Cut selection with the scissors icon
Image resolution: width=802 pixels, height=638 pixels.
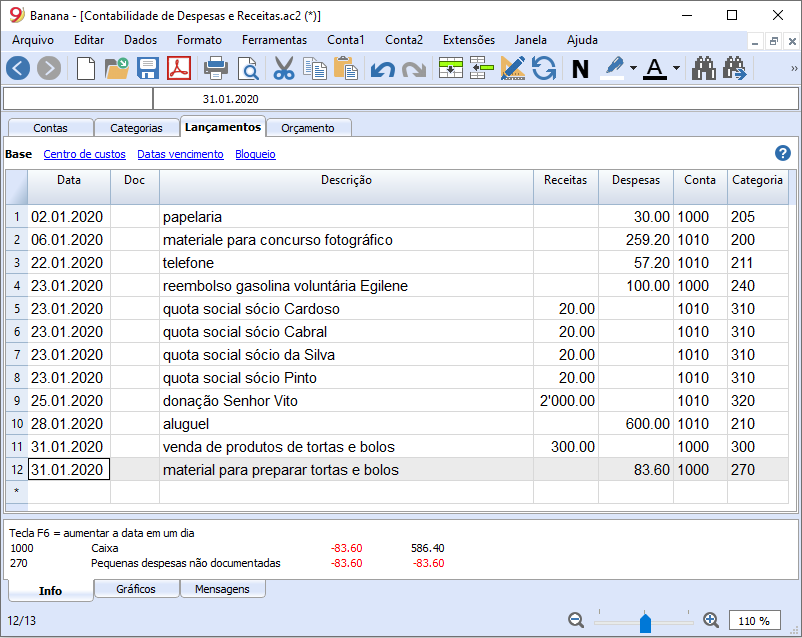coord(284,68)
